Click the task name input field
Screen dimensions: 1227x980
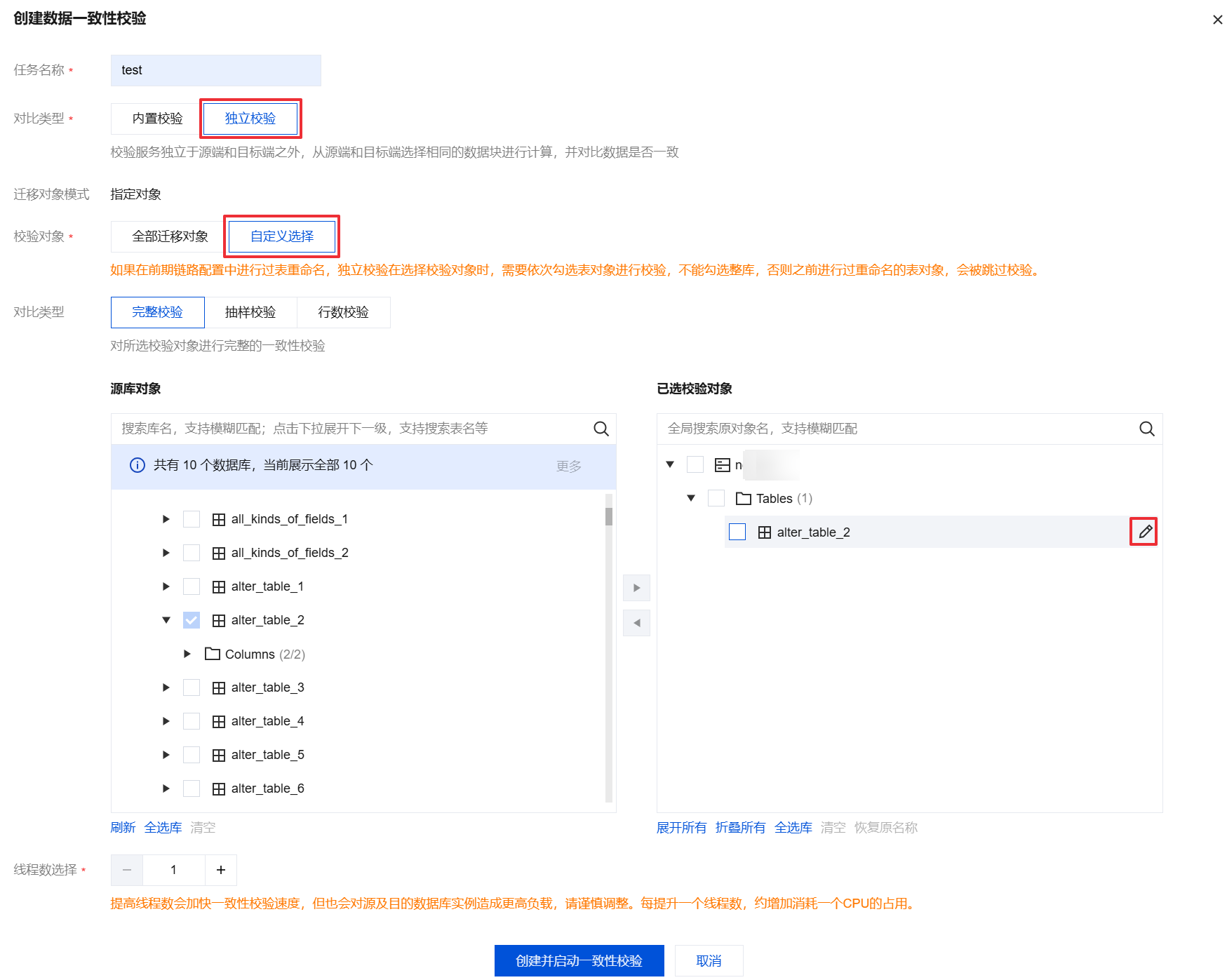(x=215, y=70)
